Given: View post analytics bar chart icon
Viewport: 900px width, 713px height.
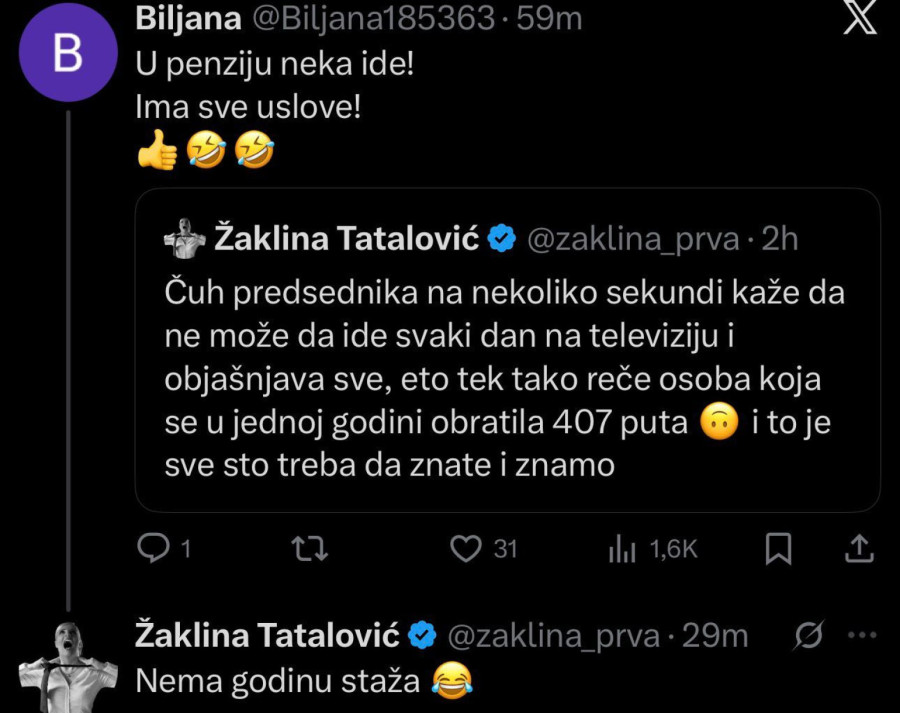Looking at the screenshot, I should (622, 548).
